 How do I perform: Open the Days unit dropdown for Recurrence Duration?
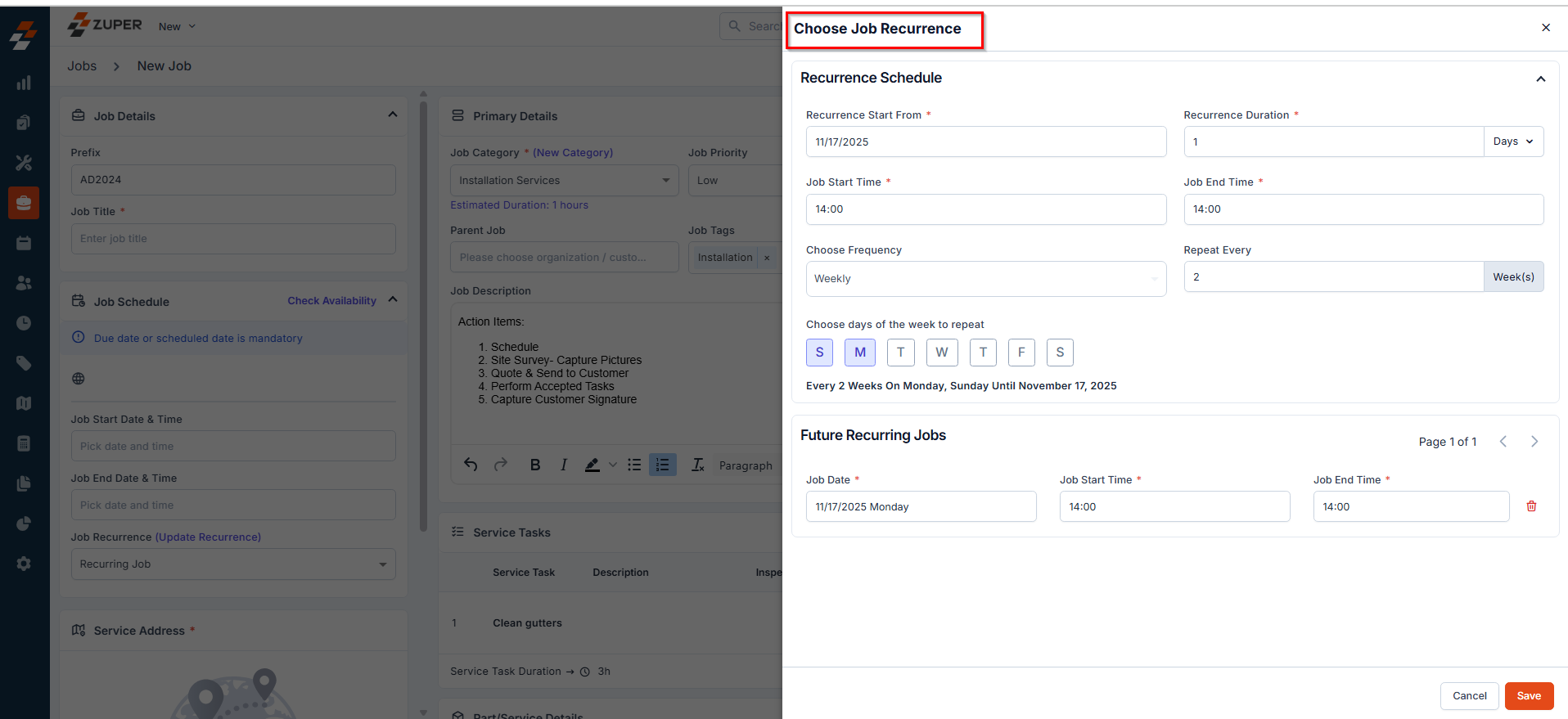[1513, 142]
